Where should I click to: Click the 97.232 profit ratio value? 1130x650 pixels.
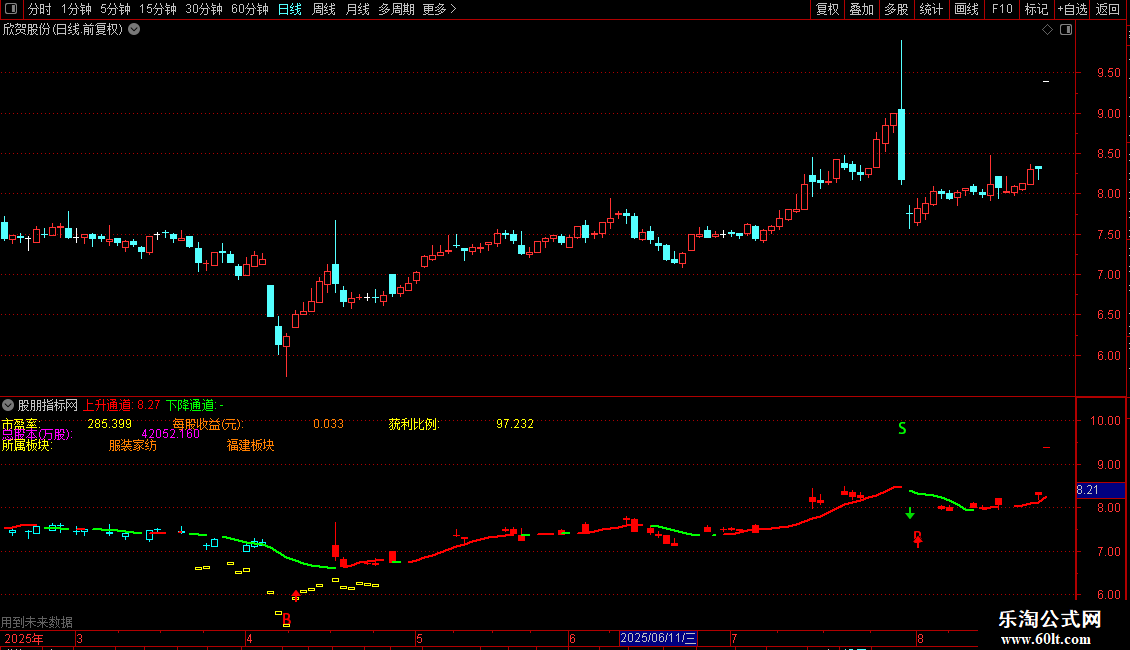coord(515,424)
